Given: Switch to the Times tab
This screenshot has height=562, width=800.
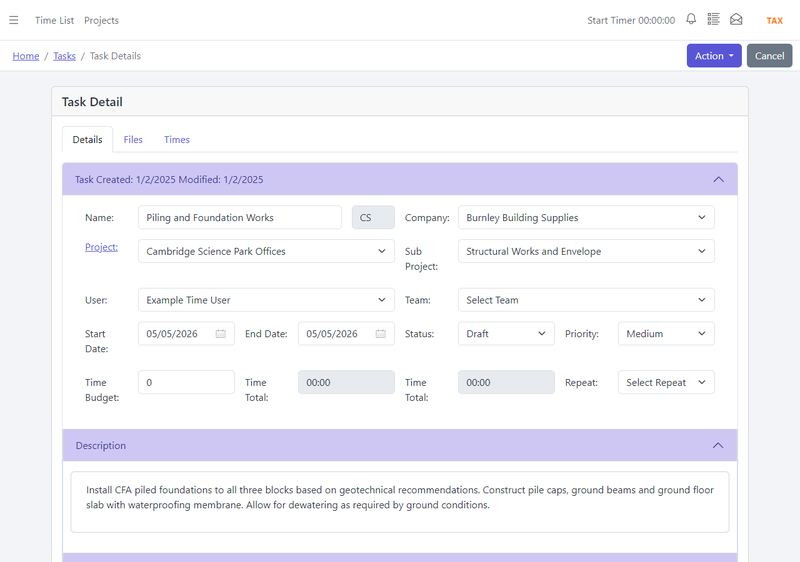Looking at the screenshot, I should pyautogui.click(x=177, y=140).
